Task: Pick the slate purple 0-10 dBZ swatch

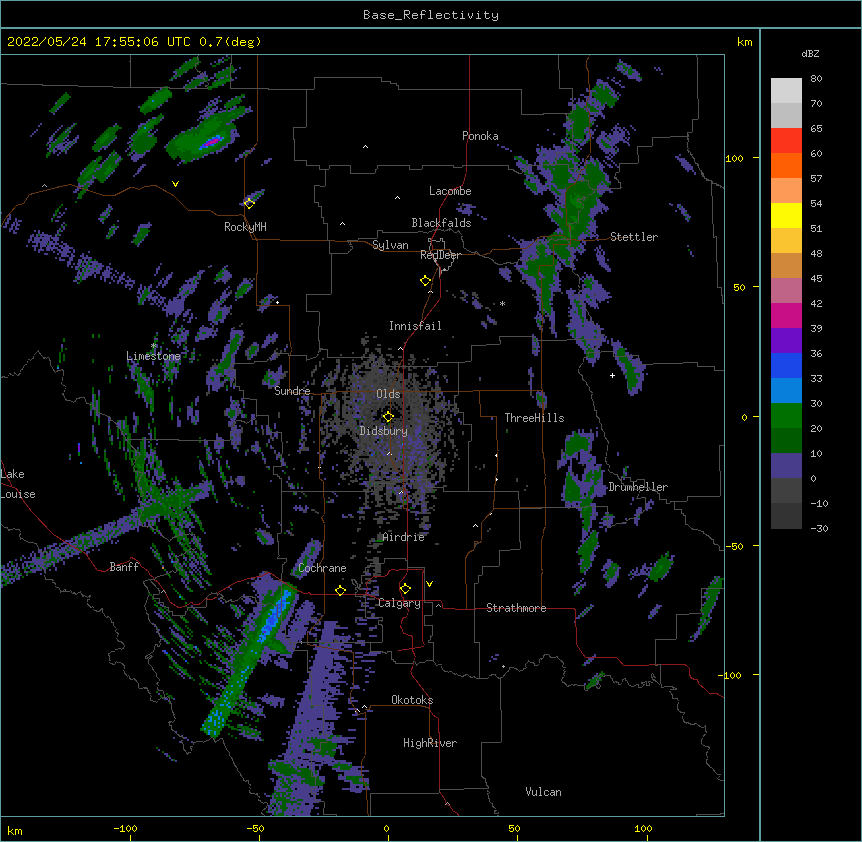Action: (786, 466)
